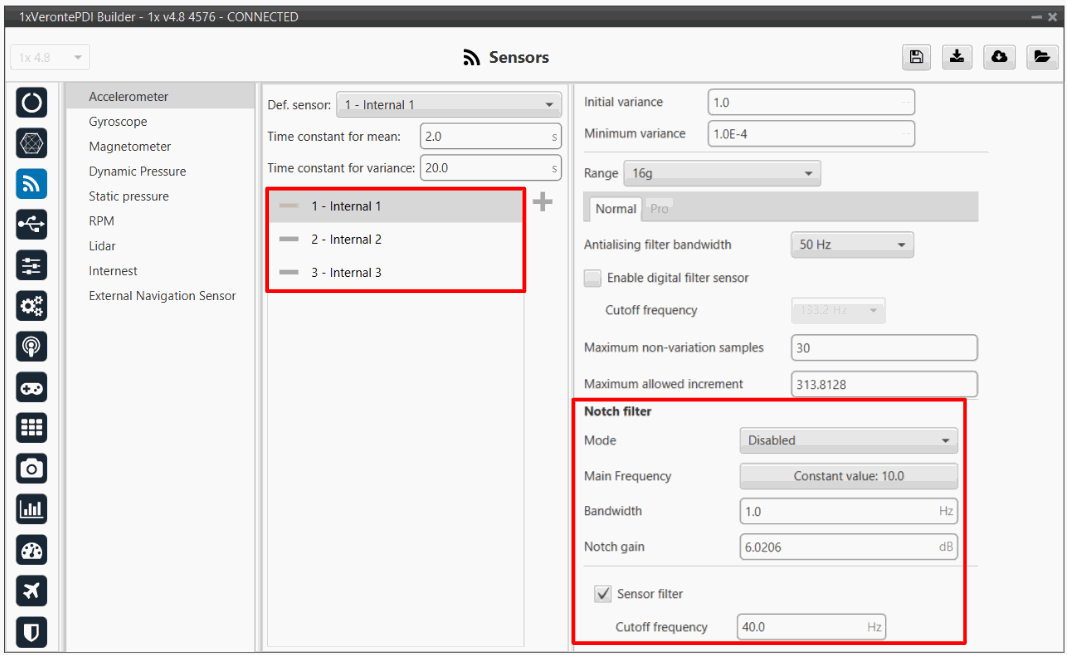
Task: Open the gears settings sidebar icon
Action: coord(32,306)
